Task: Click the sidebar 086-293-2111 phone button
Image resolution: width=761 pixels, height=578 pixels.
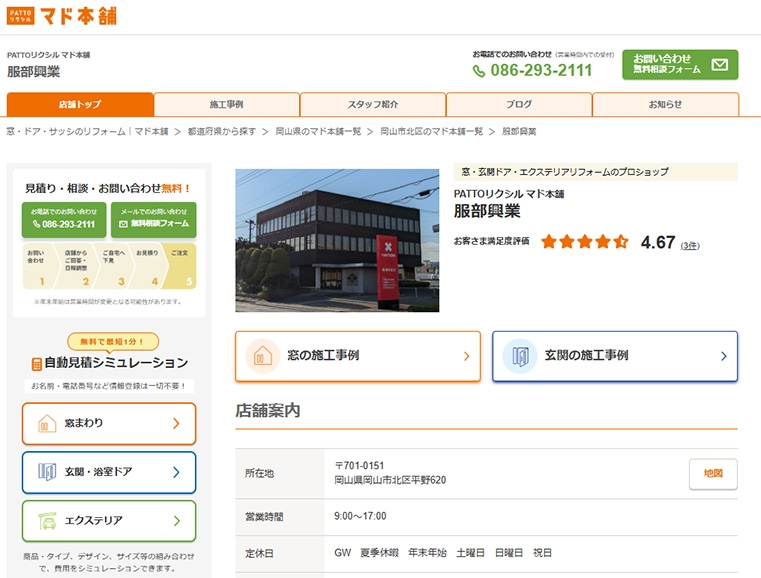Action: [x=64, y=219]
